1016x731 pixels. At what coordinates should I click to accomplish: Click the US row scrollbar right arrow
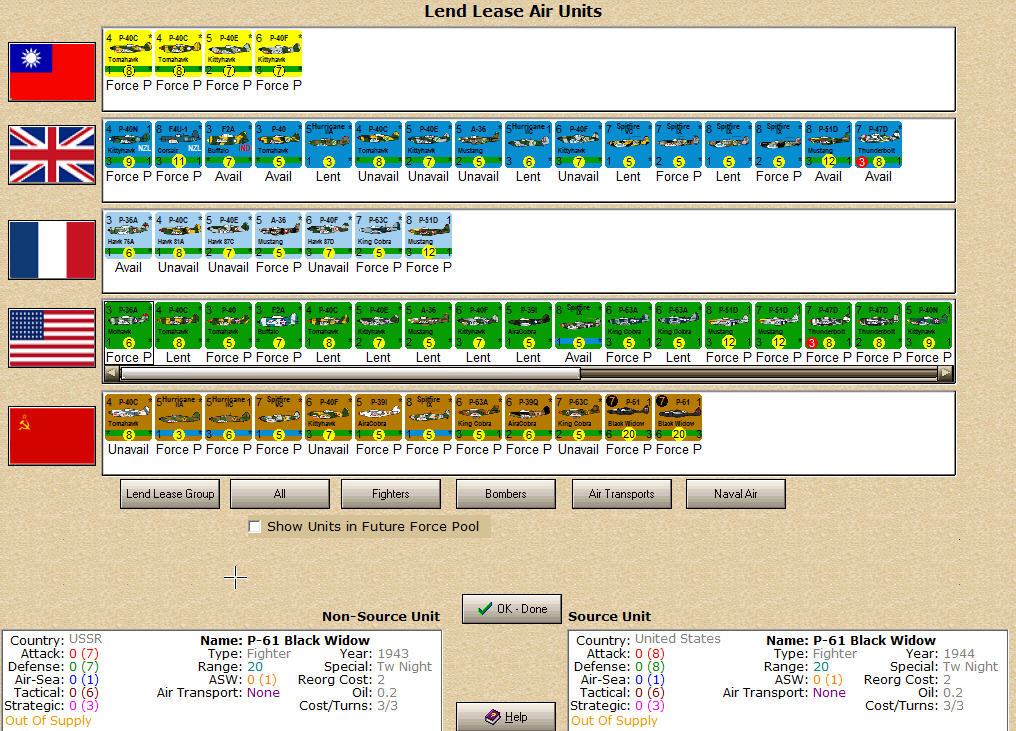[x=945, y=373]
